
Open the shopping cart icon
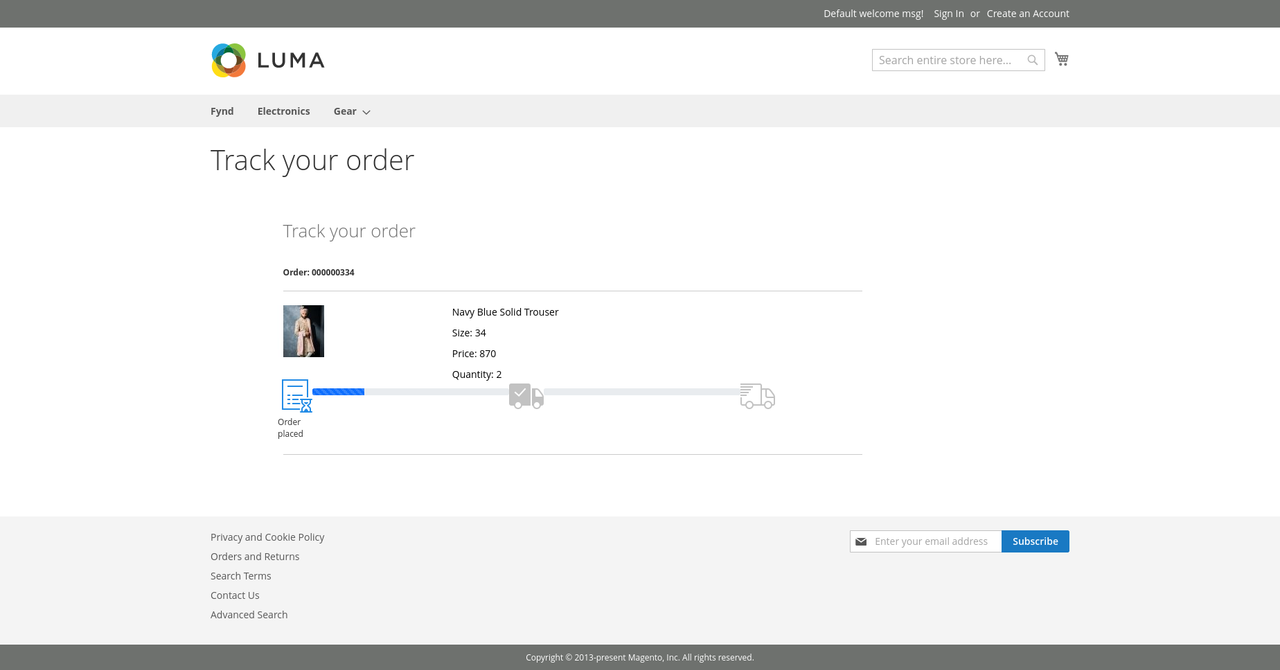1061,59
